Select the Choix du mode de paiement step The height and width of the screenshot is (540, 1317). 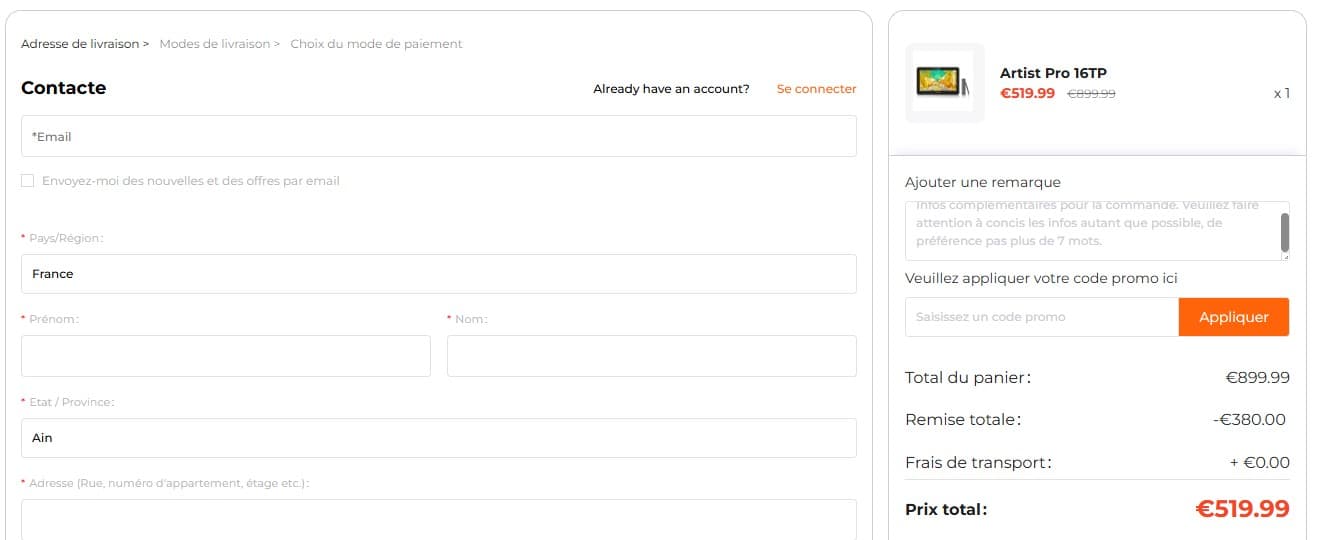(x=376, y=44)
